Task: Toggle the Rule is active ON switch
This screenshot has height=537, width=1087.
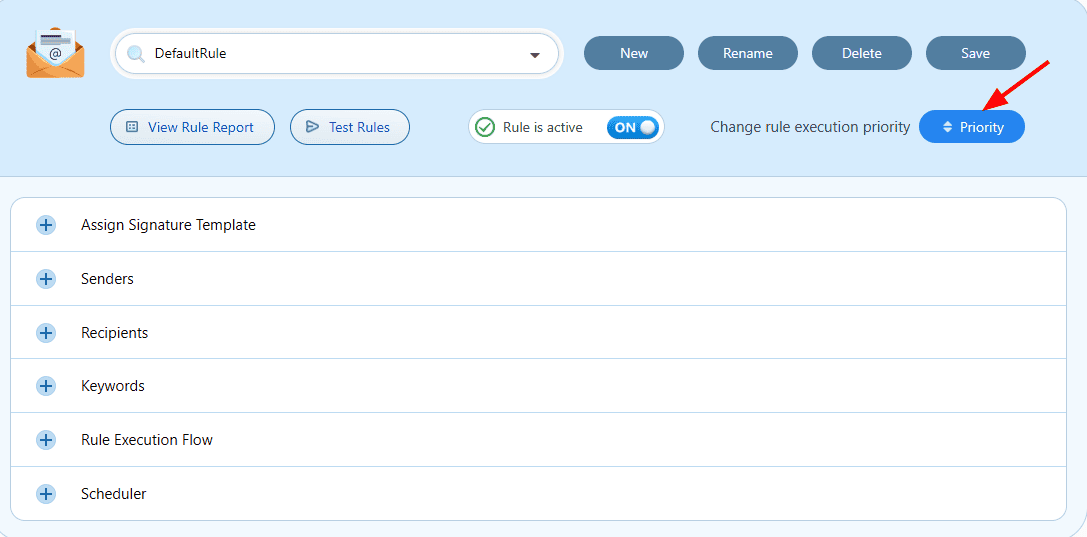Action: pos(633,127)
